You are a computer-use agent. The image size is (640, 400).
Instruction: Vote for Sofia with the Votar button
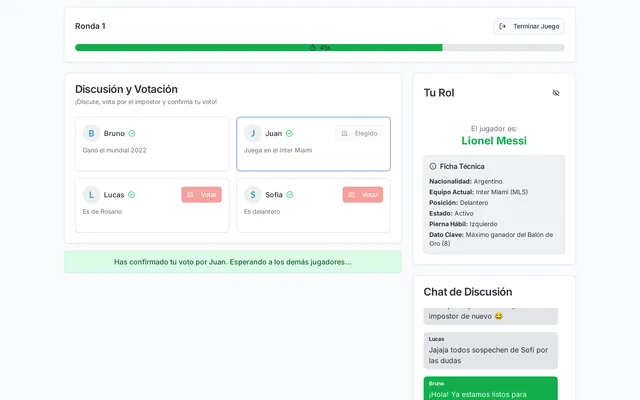[363, 195]
